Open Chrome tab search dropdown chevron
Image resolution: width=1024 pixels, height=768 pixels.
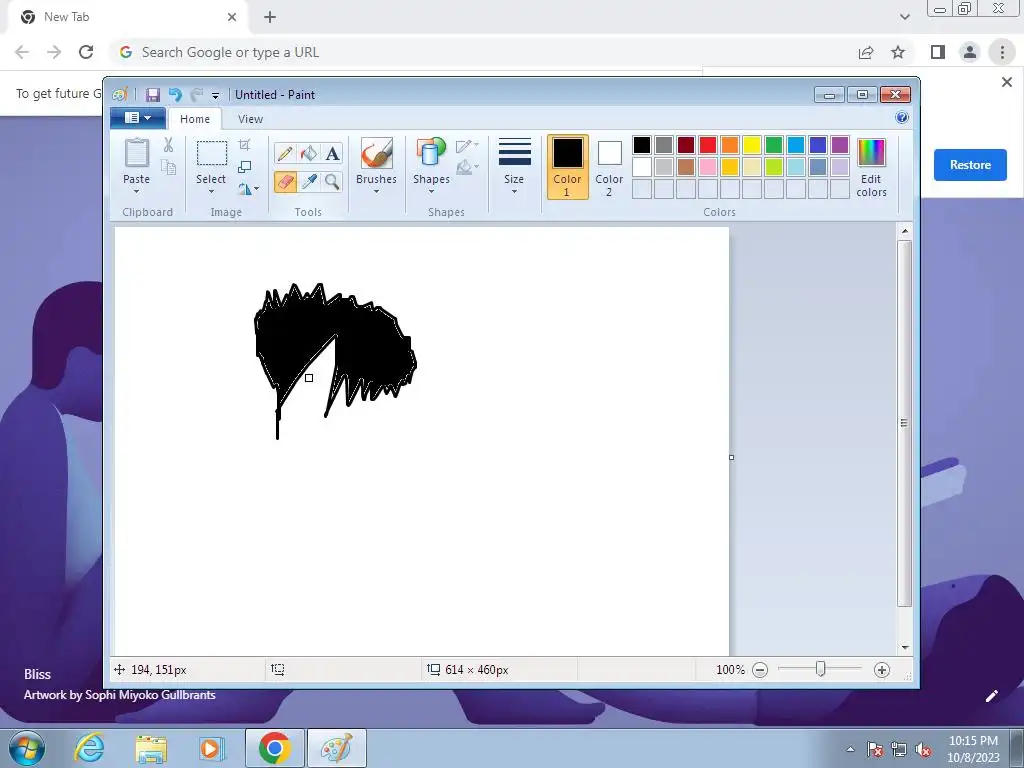[904, 17]
